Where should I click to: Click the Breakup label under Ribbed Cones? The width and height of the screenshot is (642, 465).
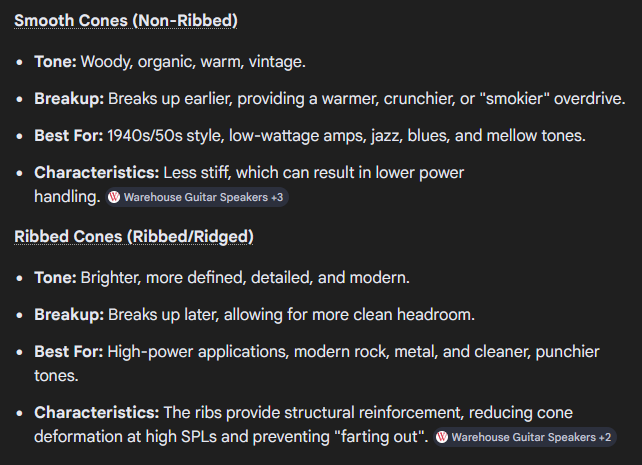(x=69, y=315)
